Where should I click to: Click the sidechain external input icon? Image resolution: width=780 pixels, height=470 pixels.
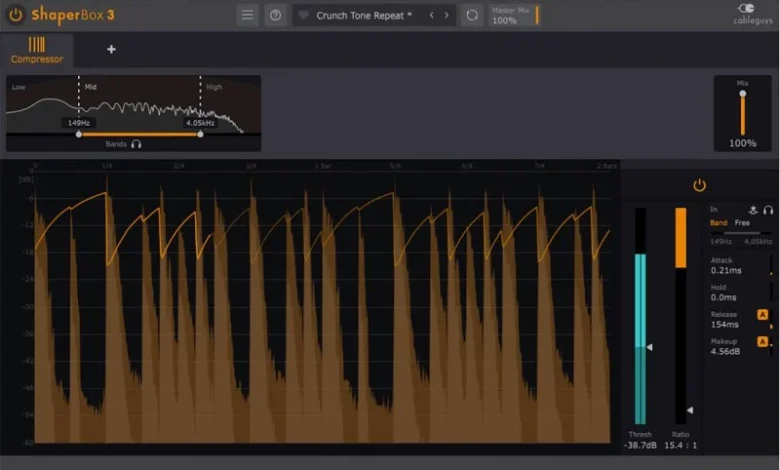(x=752, y=210)
